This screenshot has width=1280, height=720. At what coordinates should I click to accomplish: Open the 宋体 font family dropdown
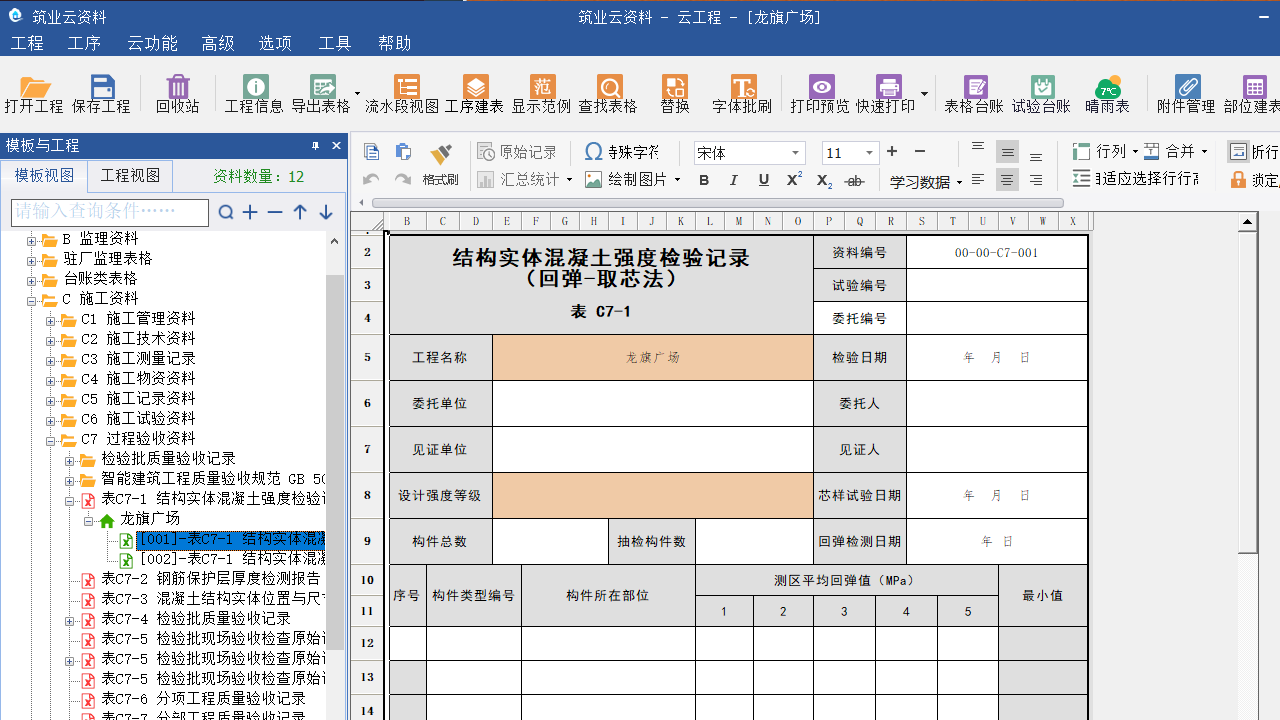[795, 152]
